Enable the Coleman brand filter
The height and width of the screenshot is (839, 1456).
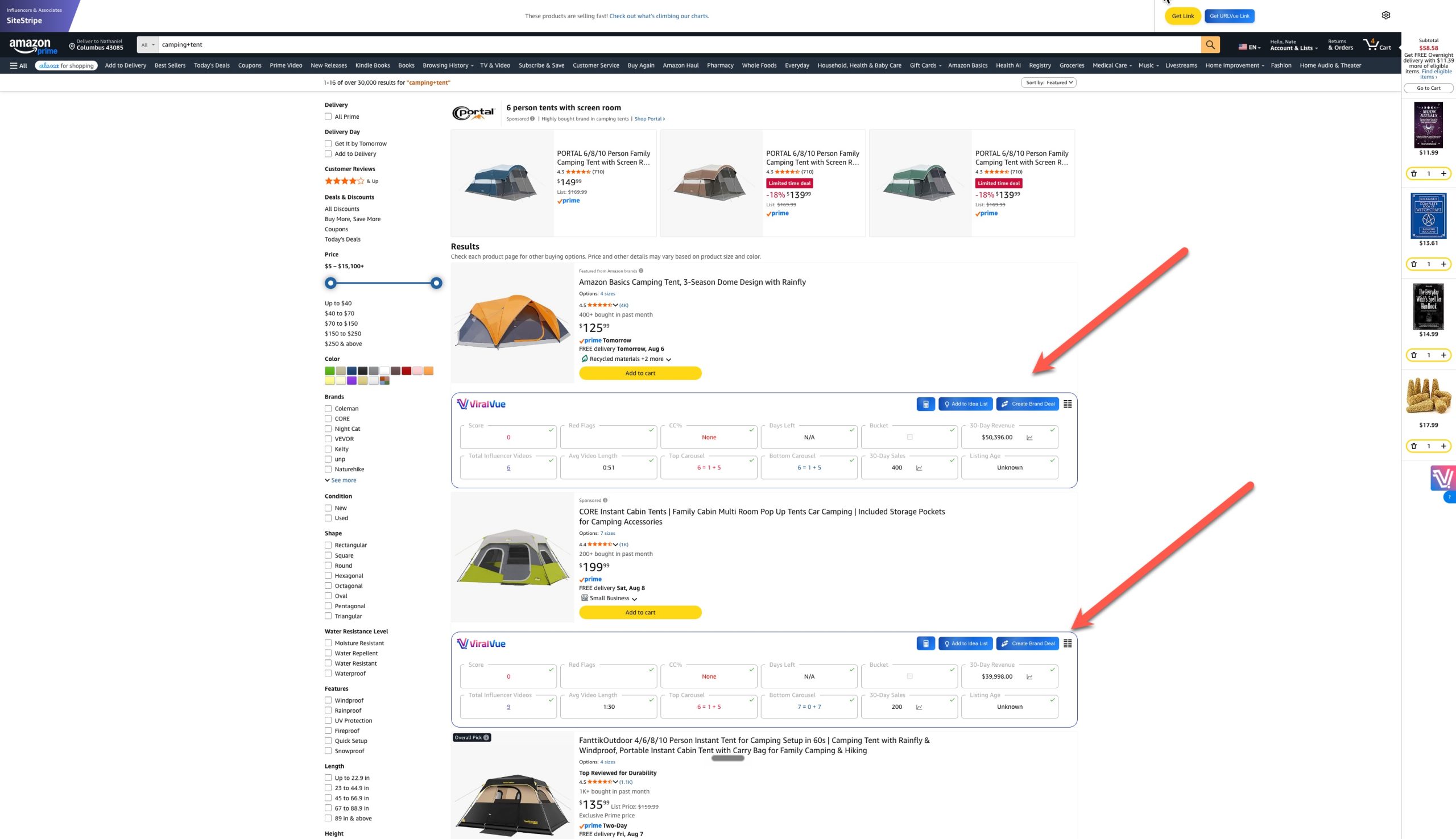pyautogui.click(x=328, y=409)
